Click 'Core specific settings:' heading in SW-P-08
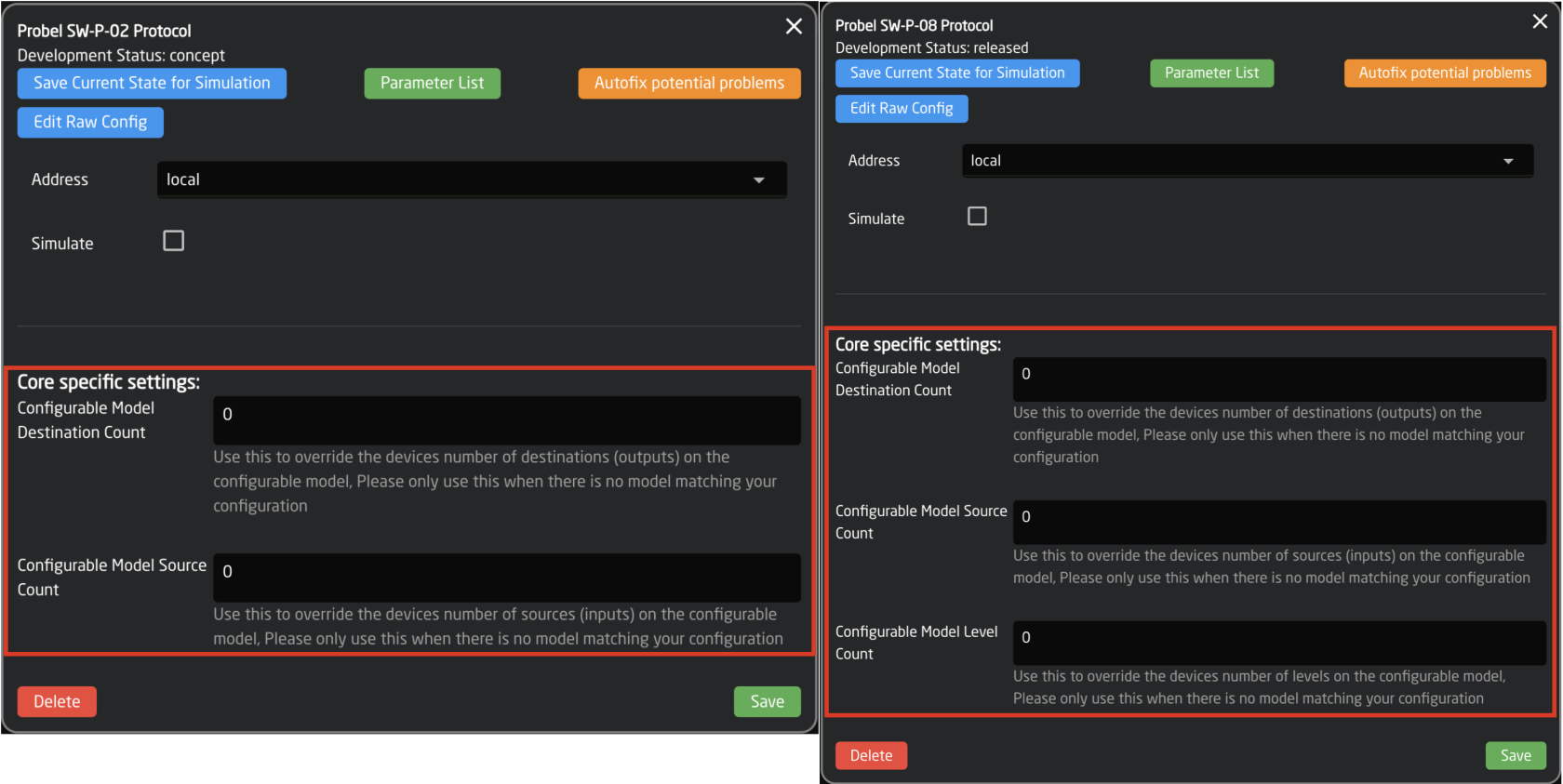The width and height of the screenshot is (1563, 784). pos(918,344)
